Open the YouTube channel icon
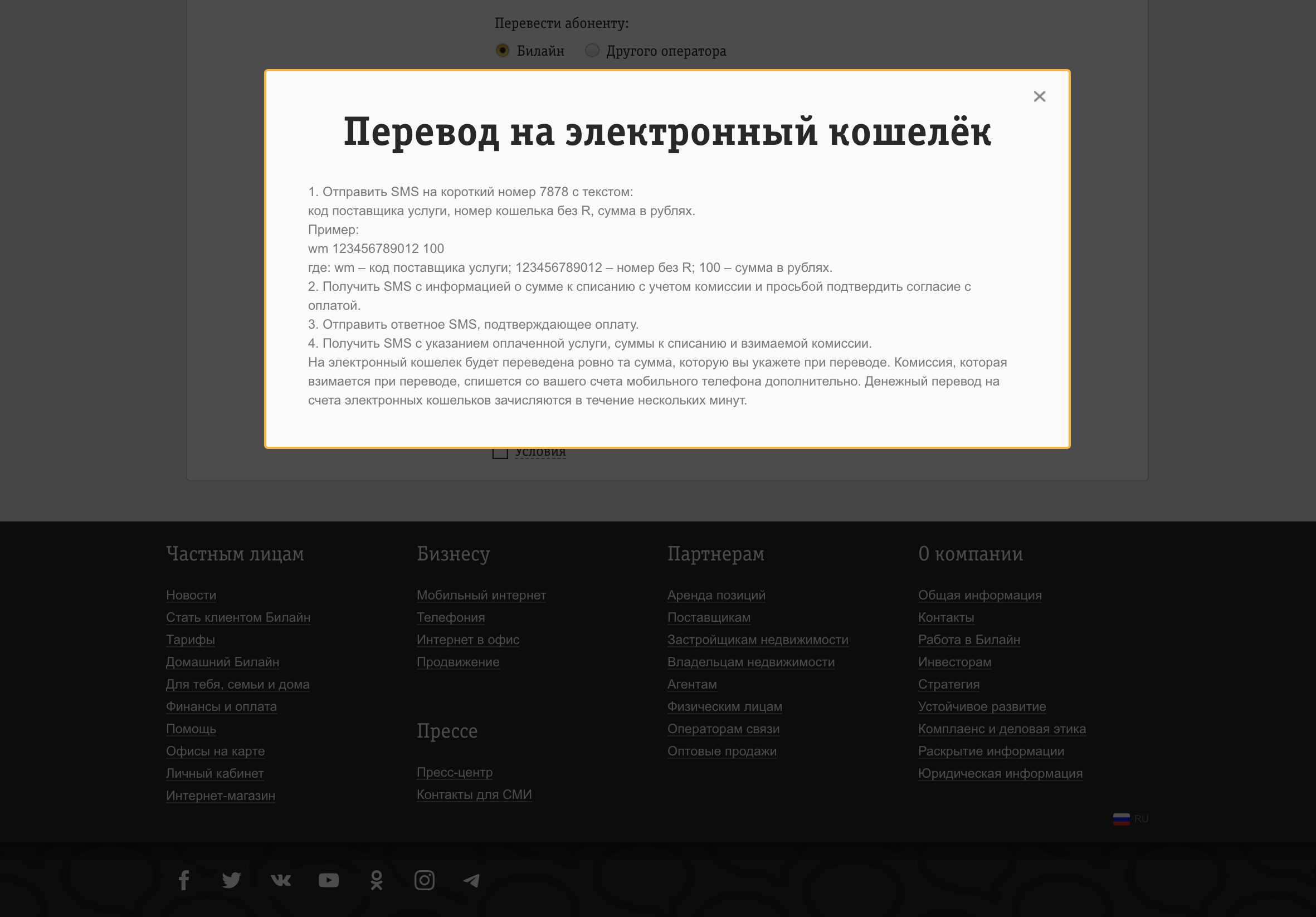This screenshot has height=917, width=1316. [x=328, y=881]
